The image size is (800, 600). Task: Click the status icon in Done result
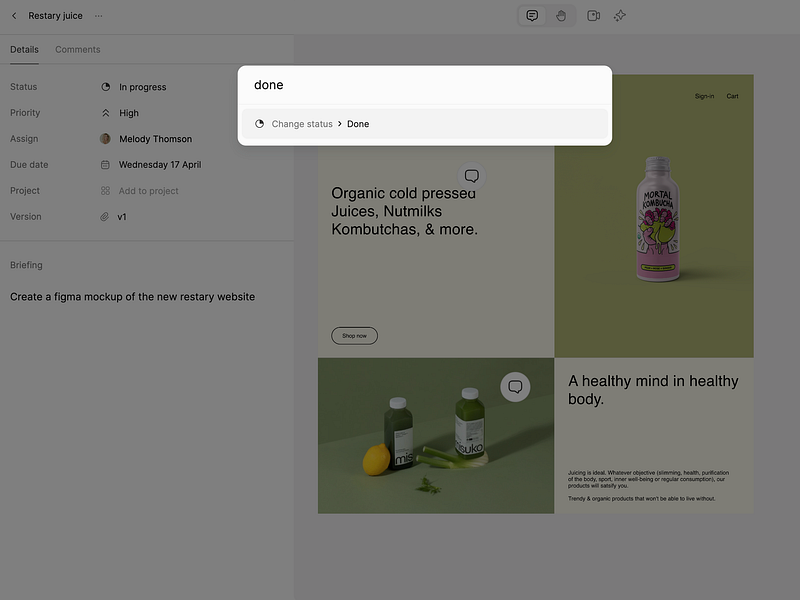[260, 124]
